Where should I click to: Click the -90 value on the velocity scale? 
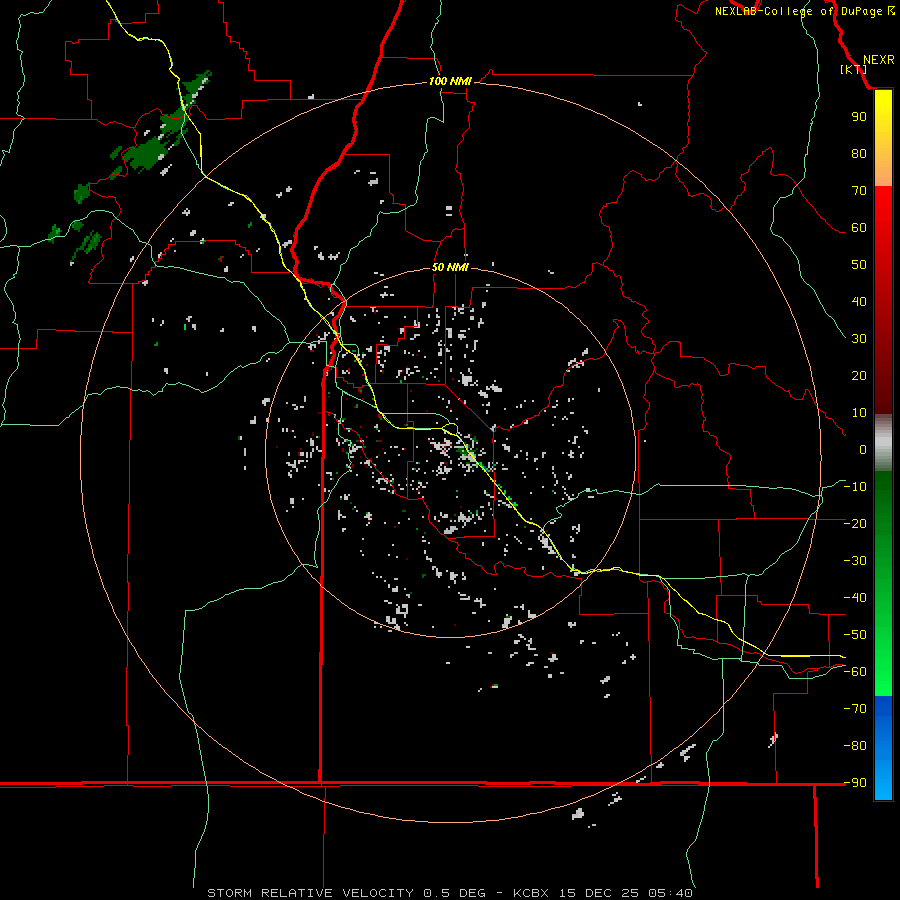(855, 782)
